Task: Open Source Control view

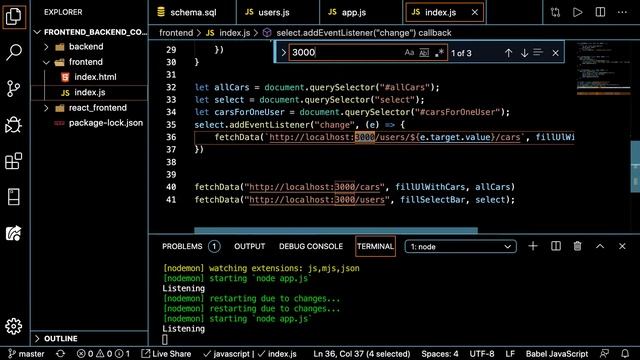Action: coord(14,88)
